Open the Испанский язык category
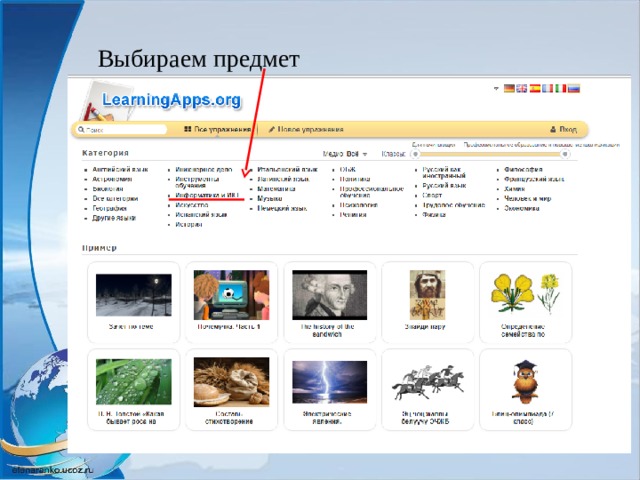The height and width of the screenshot is (480, 640). click(x=201, y=215)
